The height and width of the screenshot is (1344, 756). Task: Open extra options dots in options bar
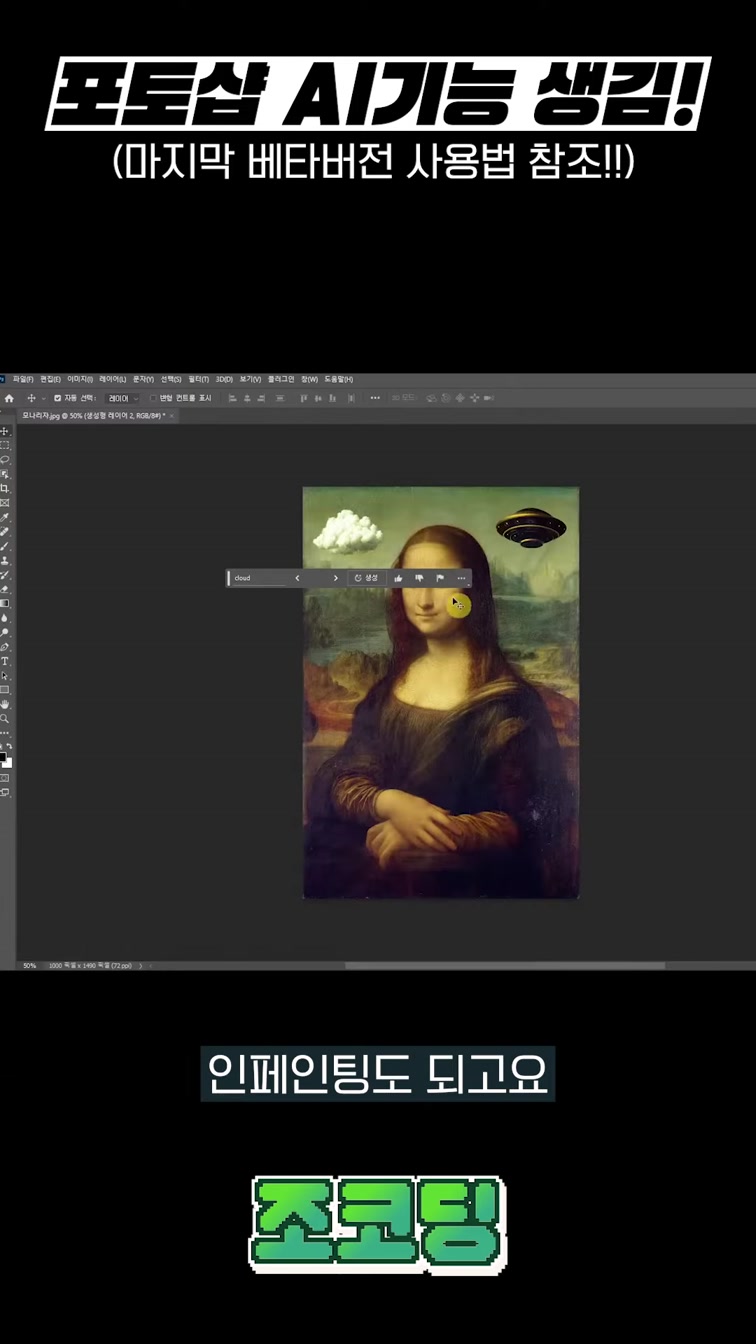click(375, 398)
